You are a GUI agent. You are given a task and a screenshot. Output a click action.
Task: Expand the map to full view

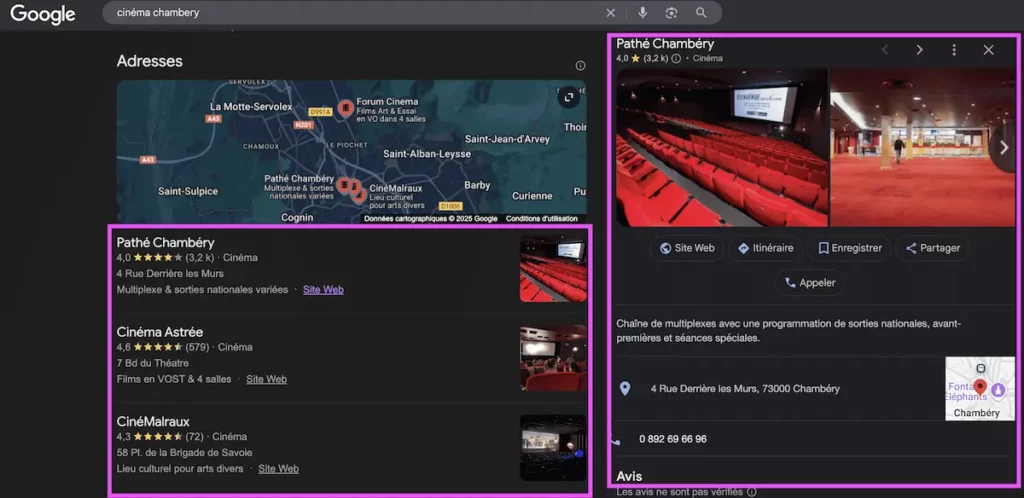569,97
